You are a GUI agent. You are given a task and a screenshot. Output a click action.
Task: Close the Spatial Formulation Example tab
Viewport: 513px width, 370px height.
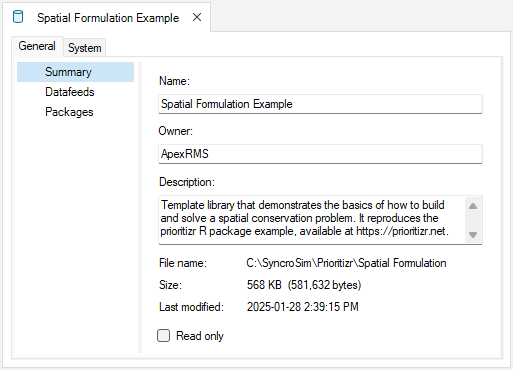(x=197, y=17)
